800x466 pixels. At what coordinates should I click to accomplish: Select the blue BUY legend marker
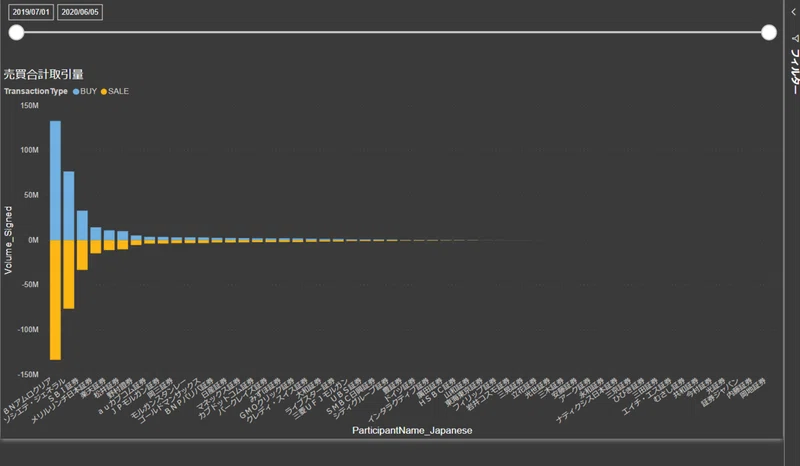[76, 91]
